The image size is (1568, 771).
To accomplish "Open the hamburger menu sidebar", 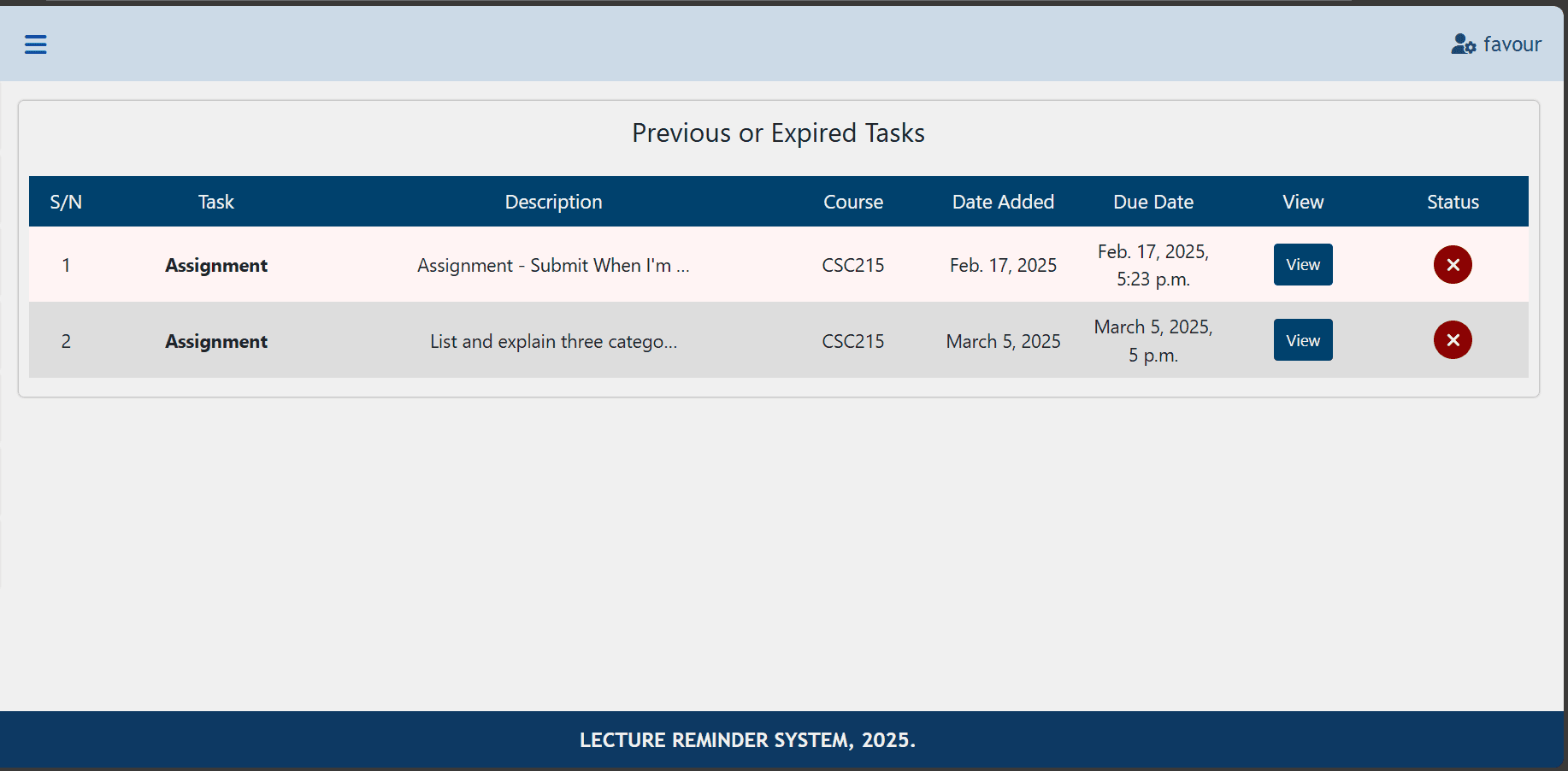I will coord(35,44).
